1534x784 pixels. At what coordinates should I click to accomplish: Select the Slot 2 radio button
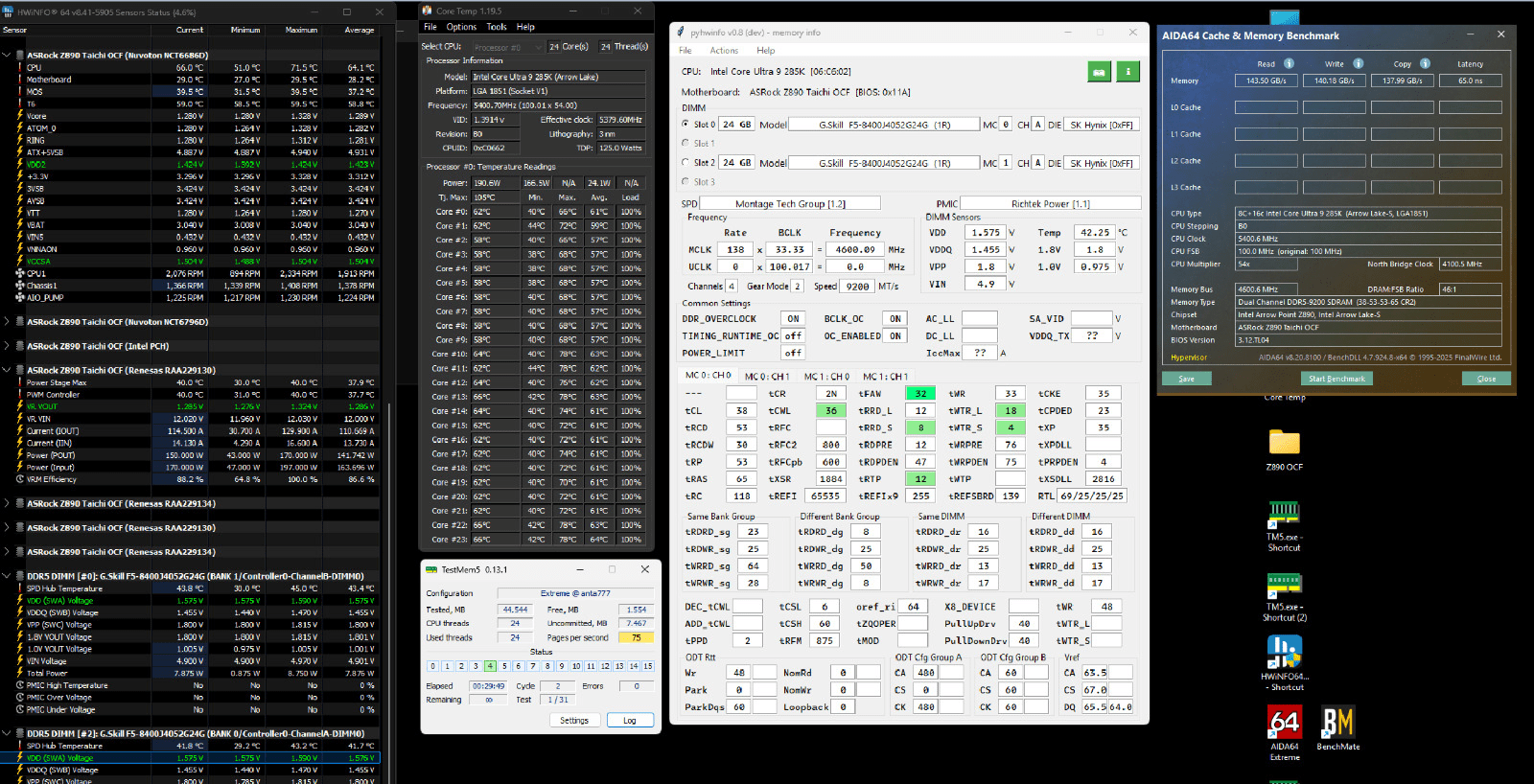tap(686, 162)
